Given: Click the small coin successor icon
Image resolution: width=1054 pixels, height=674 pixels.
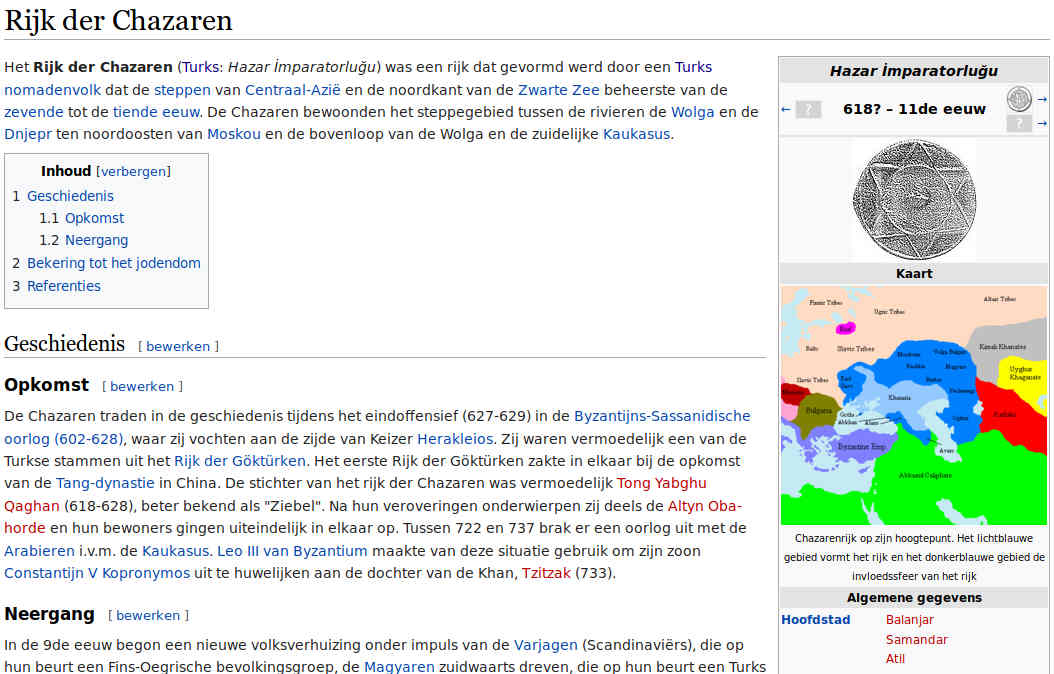Looking at the screenshot, I should (x=1018, y=98).
